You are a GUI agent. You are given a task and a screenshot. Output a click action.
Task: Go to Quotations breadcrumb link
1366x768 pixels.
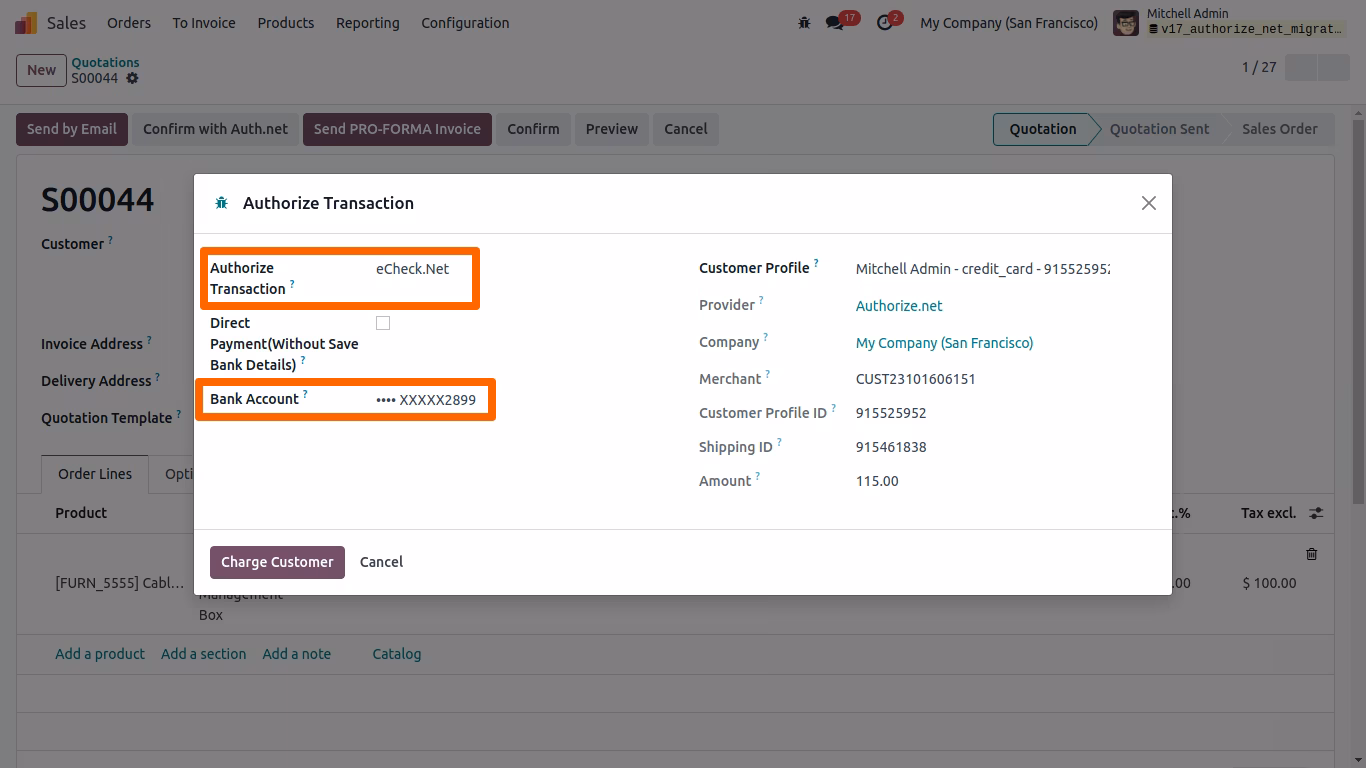(105, 62)
